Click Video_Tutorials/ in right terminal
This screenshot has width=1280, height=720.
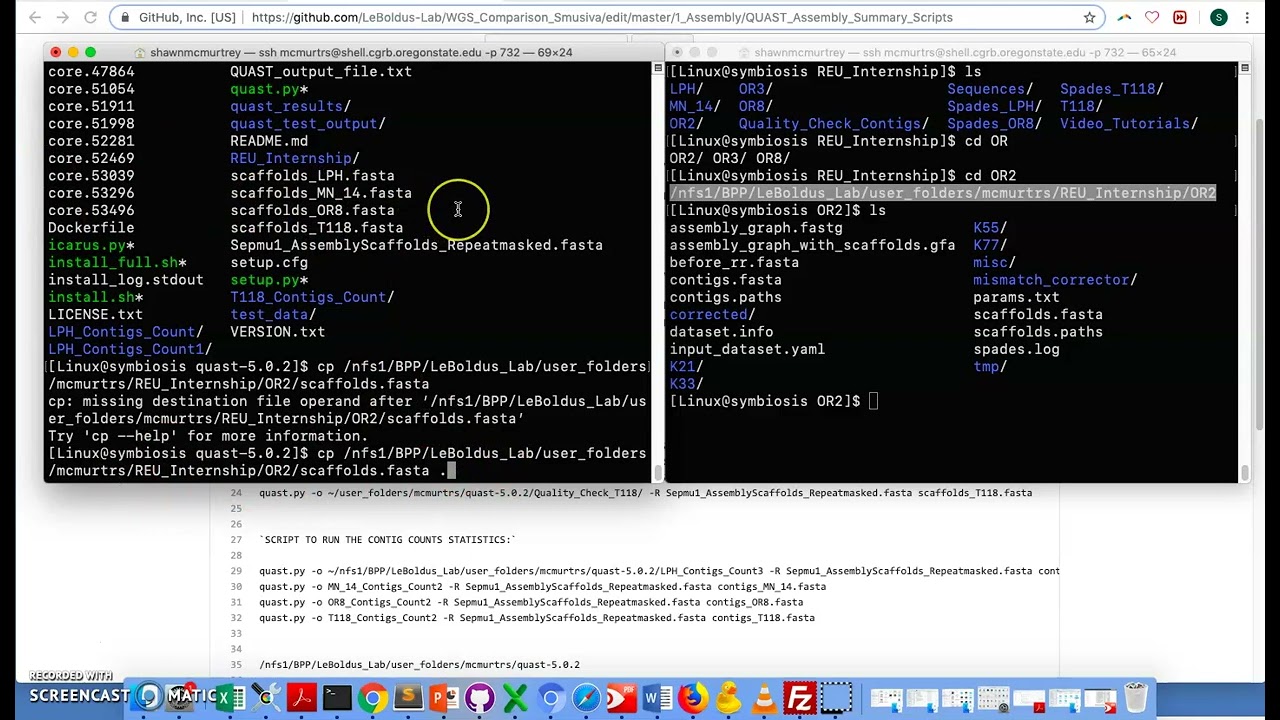click(x=1129, y=124)
